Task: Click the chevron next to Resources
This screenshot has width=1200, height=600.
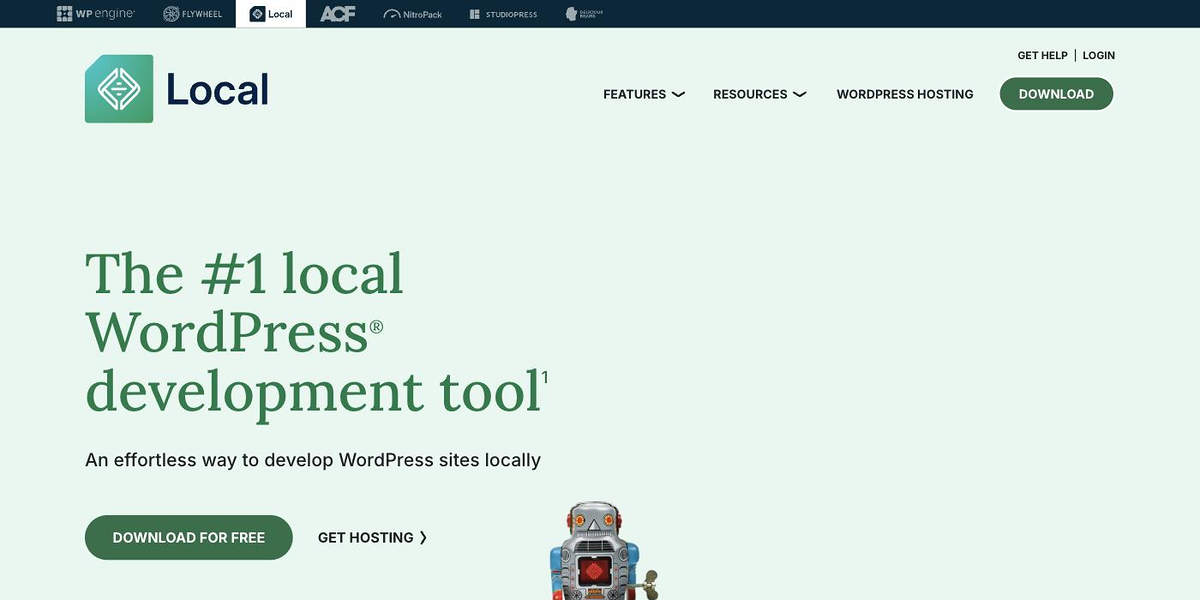Action: (x=799, y=94)
